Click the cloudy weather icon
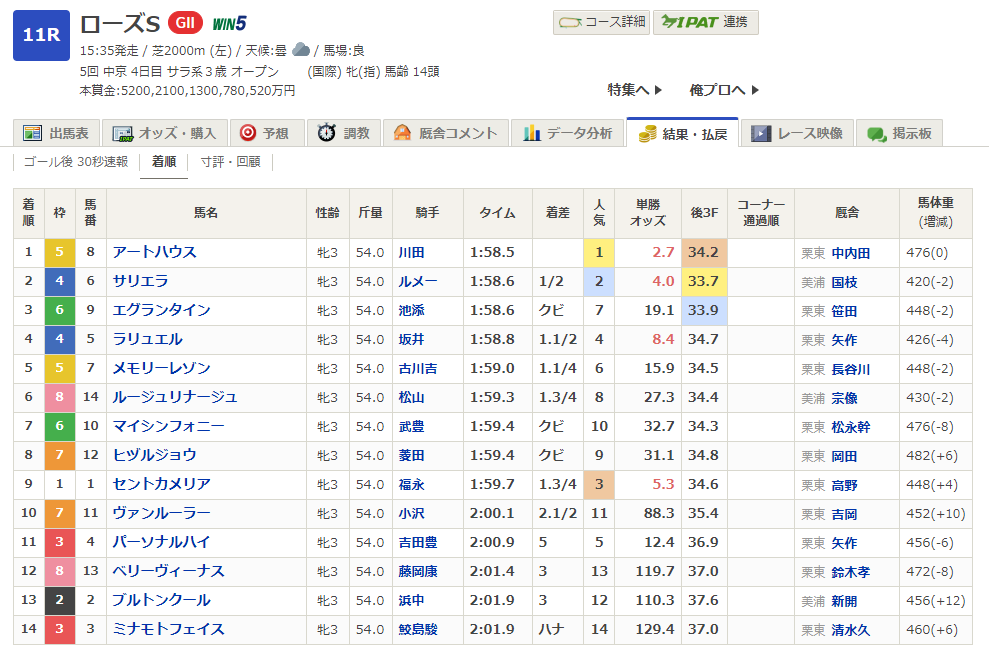The image size is (989, 656). (301, 49)
